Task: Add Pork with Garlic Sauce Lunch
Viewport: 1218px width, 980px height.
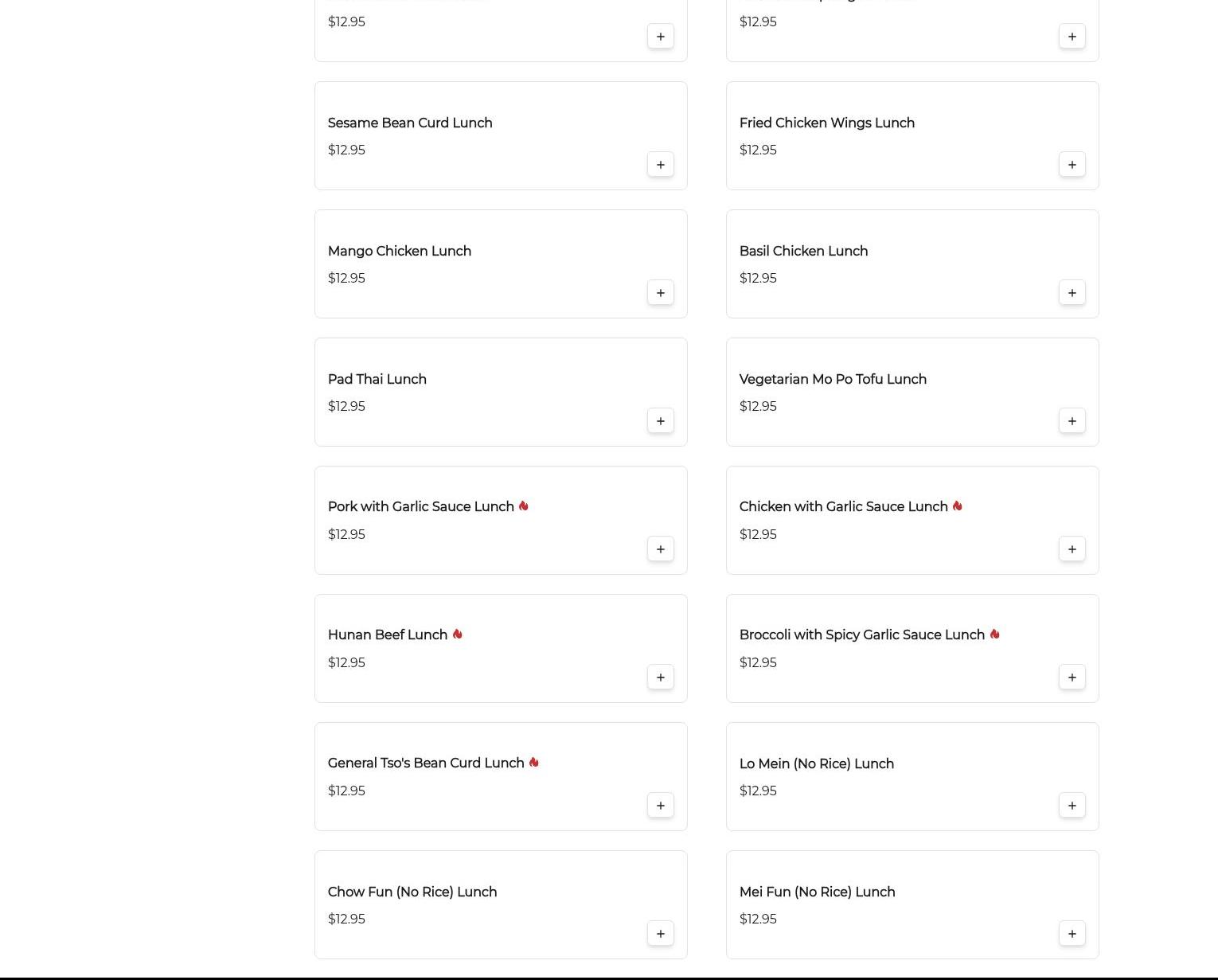Action: pyautogui.click(x=661, y=549)
